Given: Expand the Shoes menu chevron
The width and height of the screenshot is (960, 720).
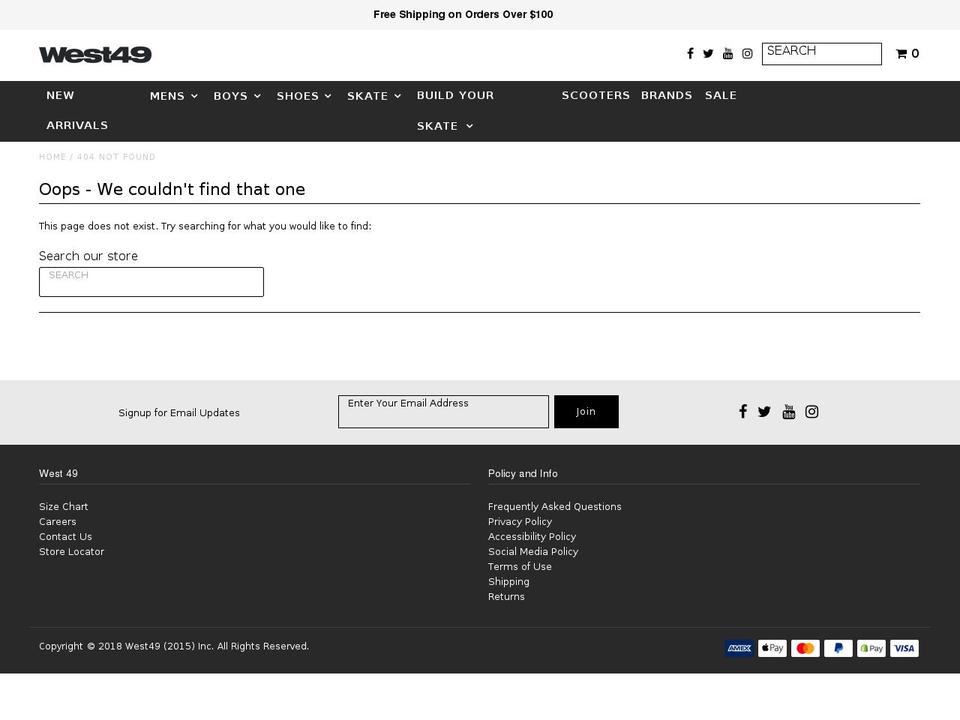Looking at the screenshot, I should click(328, 96).
